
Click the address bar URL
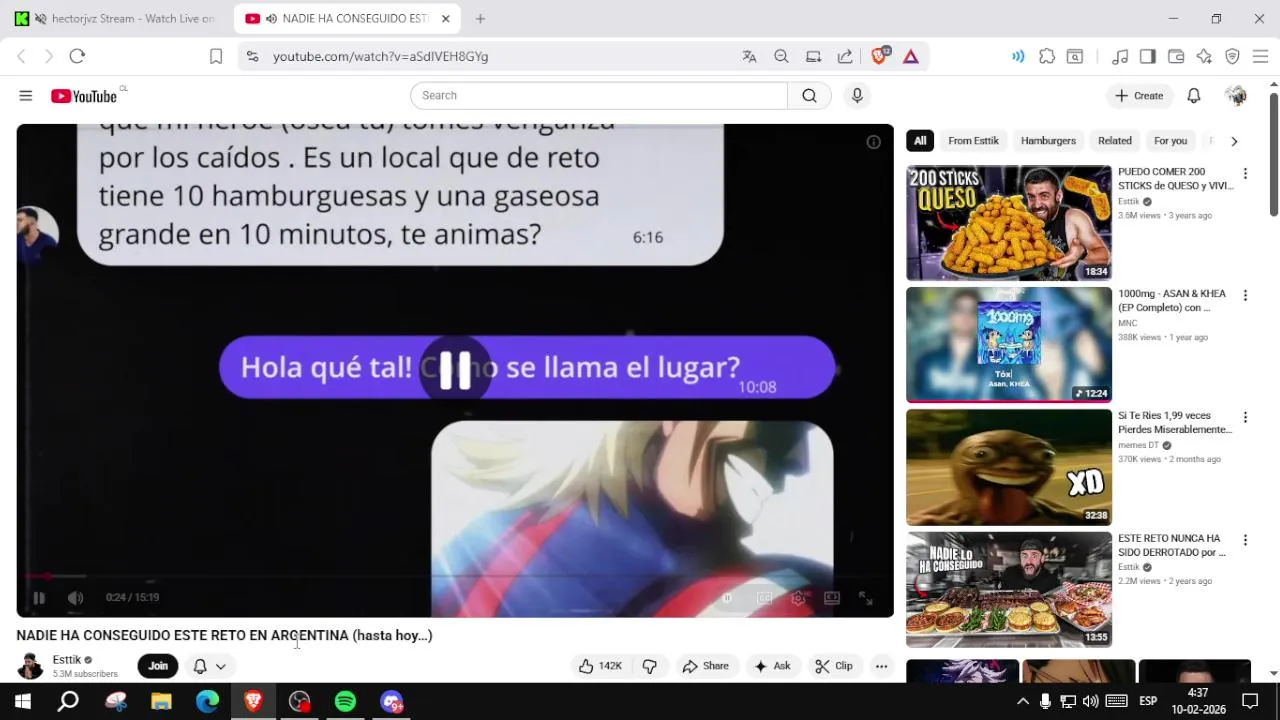coord(381,57)
